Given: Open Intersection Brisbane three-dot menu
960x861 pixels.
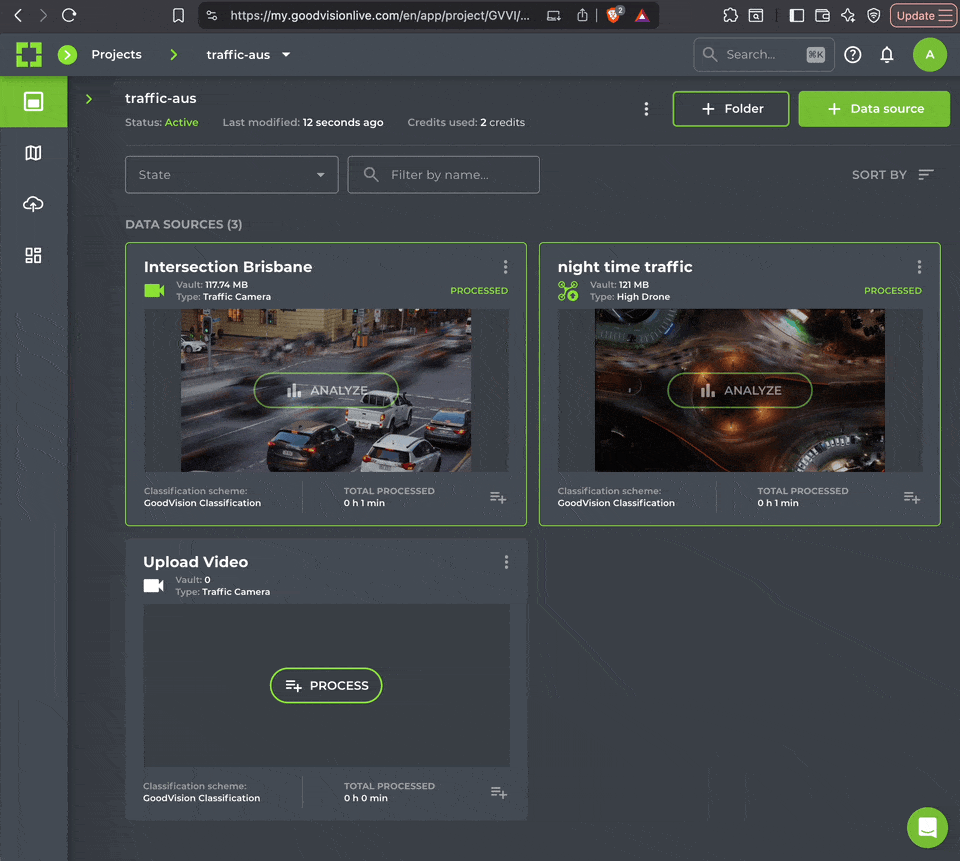Looking at the screenshot, I should [x=505, y=267].
